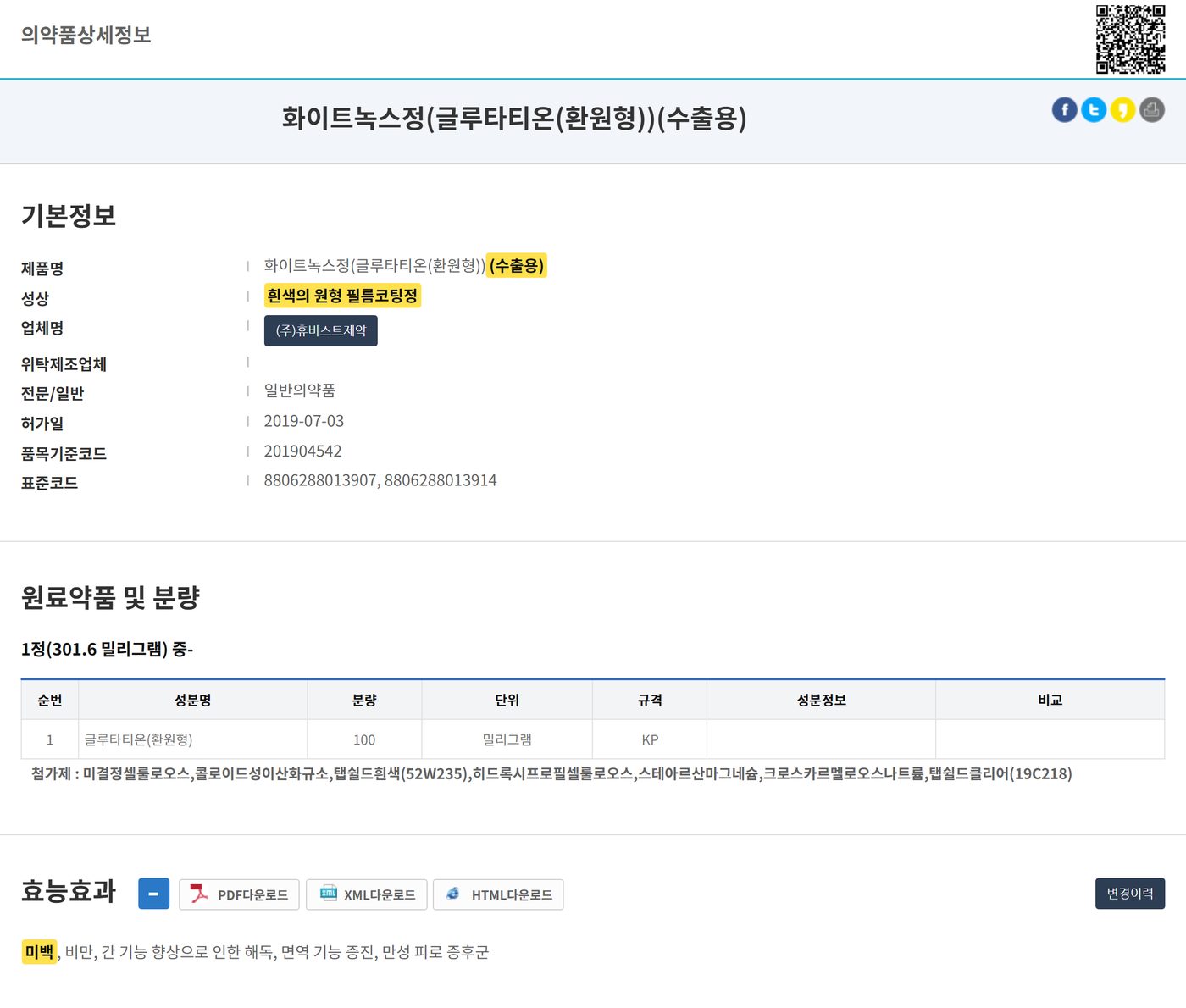1186x1008 pixels.
Task: Click the 순번 column header
Action: [50, 700]
